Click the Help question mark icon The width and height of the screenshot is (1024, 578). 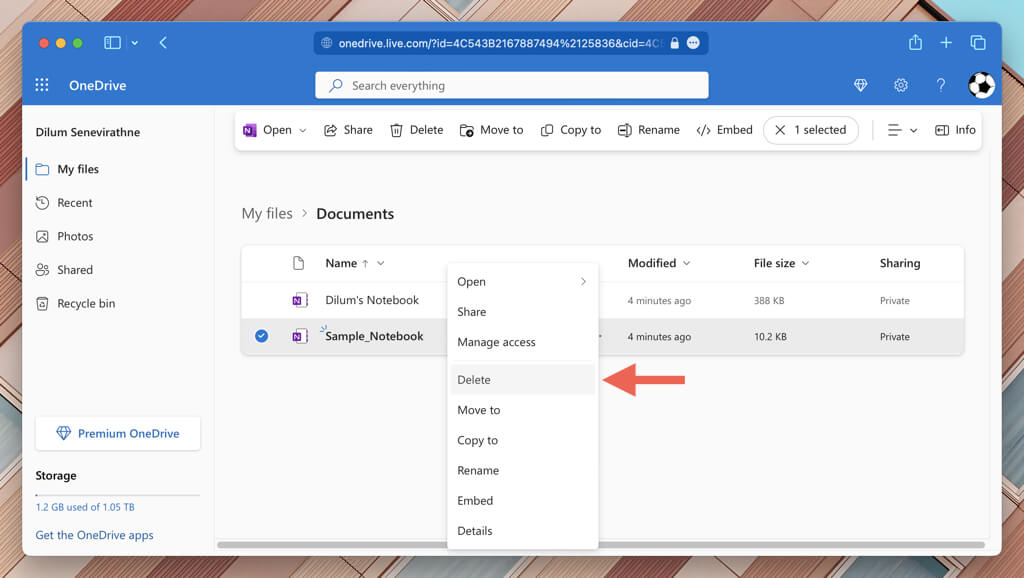(940, 86)
